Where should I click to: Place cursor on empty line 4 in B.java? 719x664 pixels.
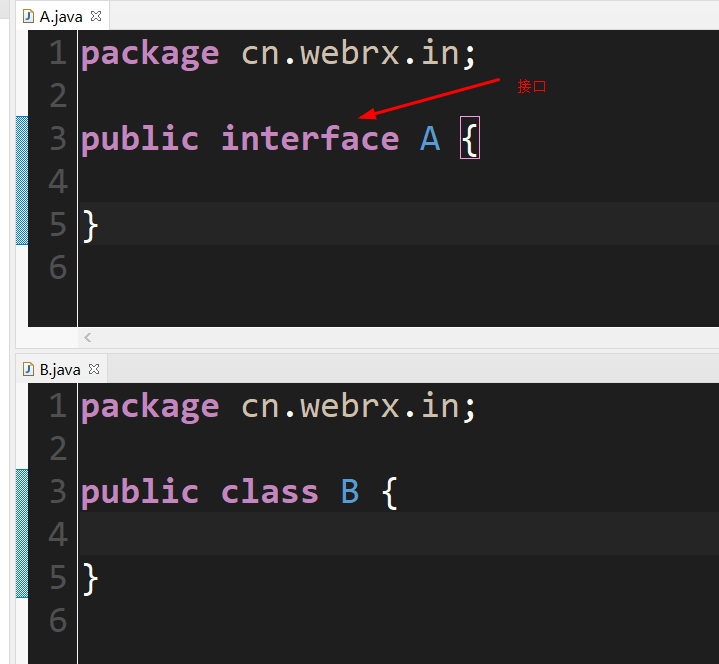tap(398, 534)
